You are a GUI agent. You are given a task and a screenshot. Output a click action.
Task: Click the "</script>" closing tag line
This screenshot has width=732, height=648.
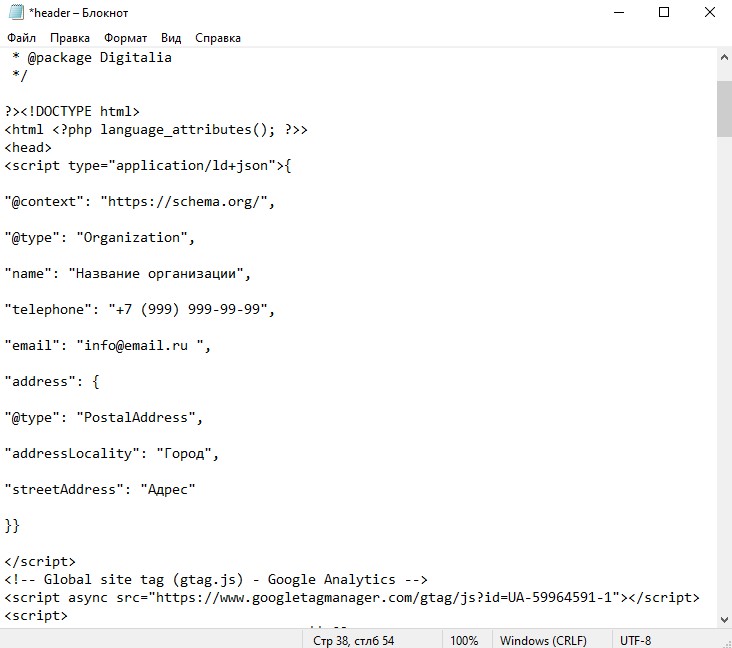(40, 562)
